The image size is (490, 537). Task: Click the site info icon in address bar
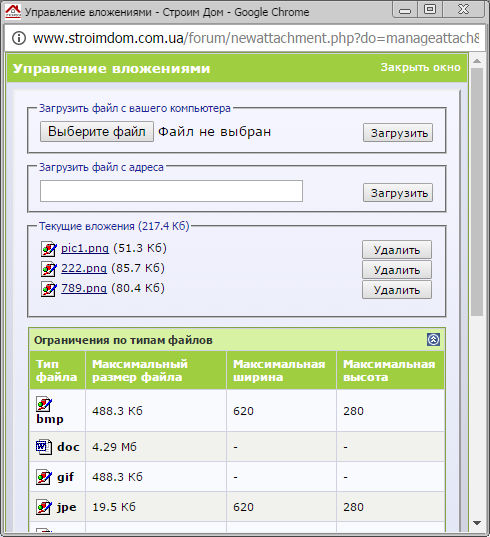point(19,38)
